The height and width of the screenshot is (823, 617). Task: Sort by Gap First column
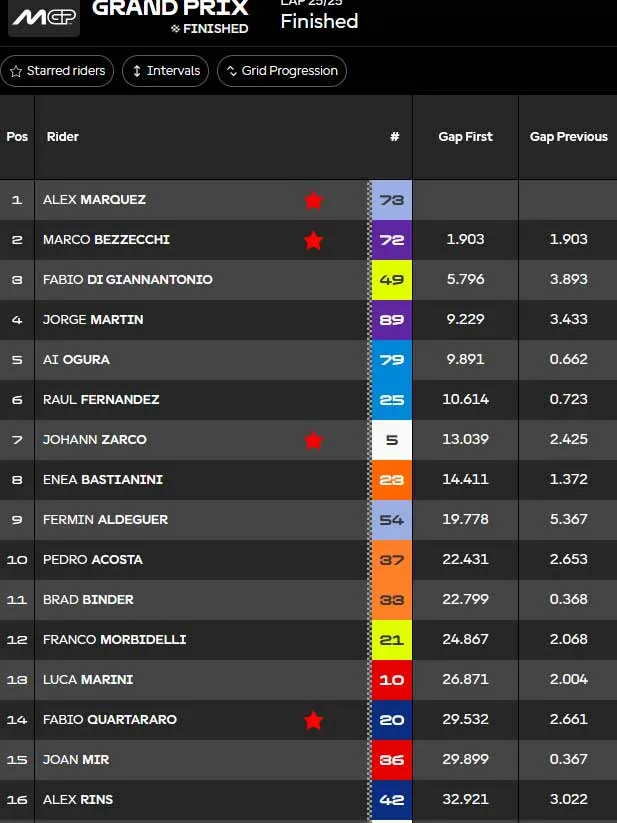465,137
